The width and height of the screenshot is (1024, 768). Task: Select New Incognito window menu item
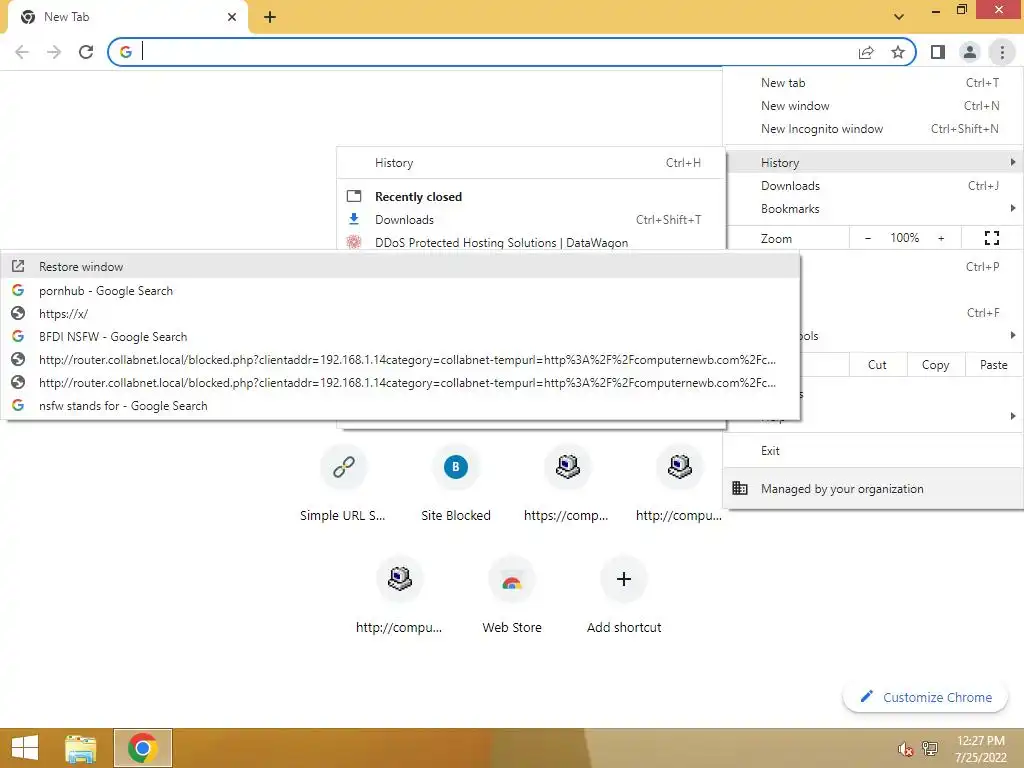point(873,129)
